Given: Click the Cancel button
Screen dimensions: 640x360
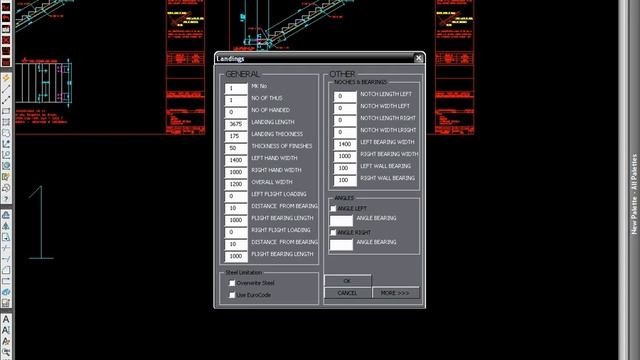Looking at the screenshot, I should [348, 293].
